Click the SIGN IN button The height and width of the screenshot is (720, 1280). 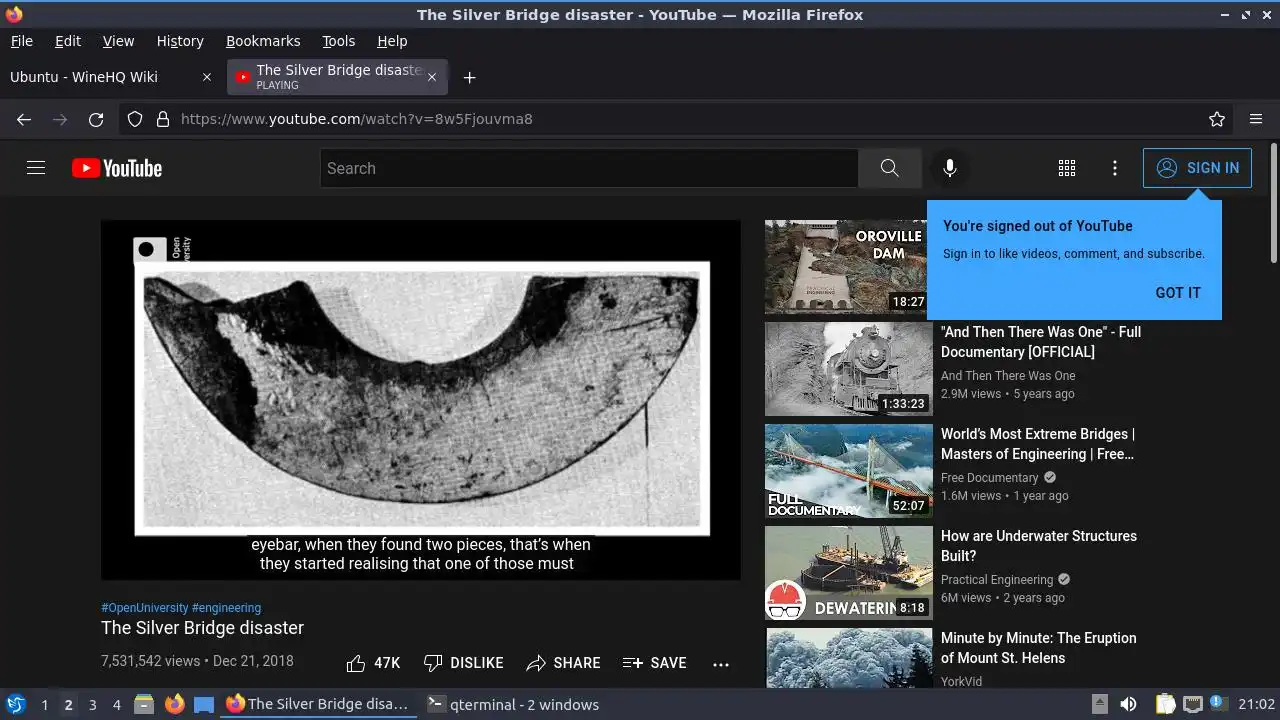coord(1197,168)
